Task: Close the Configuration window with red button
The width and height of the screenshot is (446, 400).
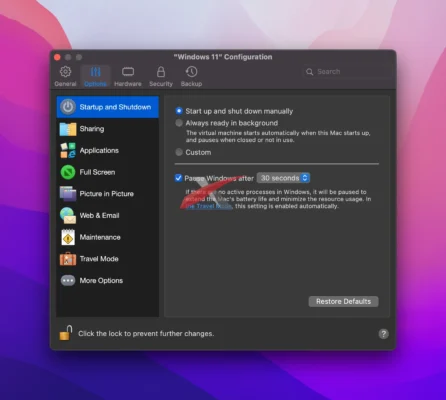Action: click(x=57, y=57)
